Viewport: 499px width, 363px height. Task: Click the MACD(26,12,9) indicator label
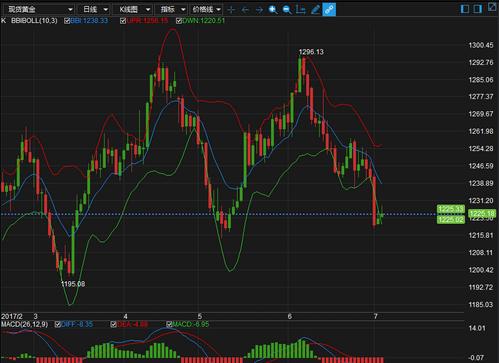24,324
